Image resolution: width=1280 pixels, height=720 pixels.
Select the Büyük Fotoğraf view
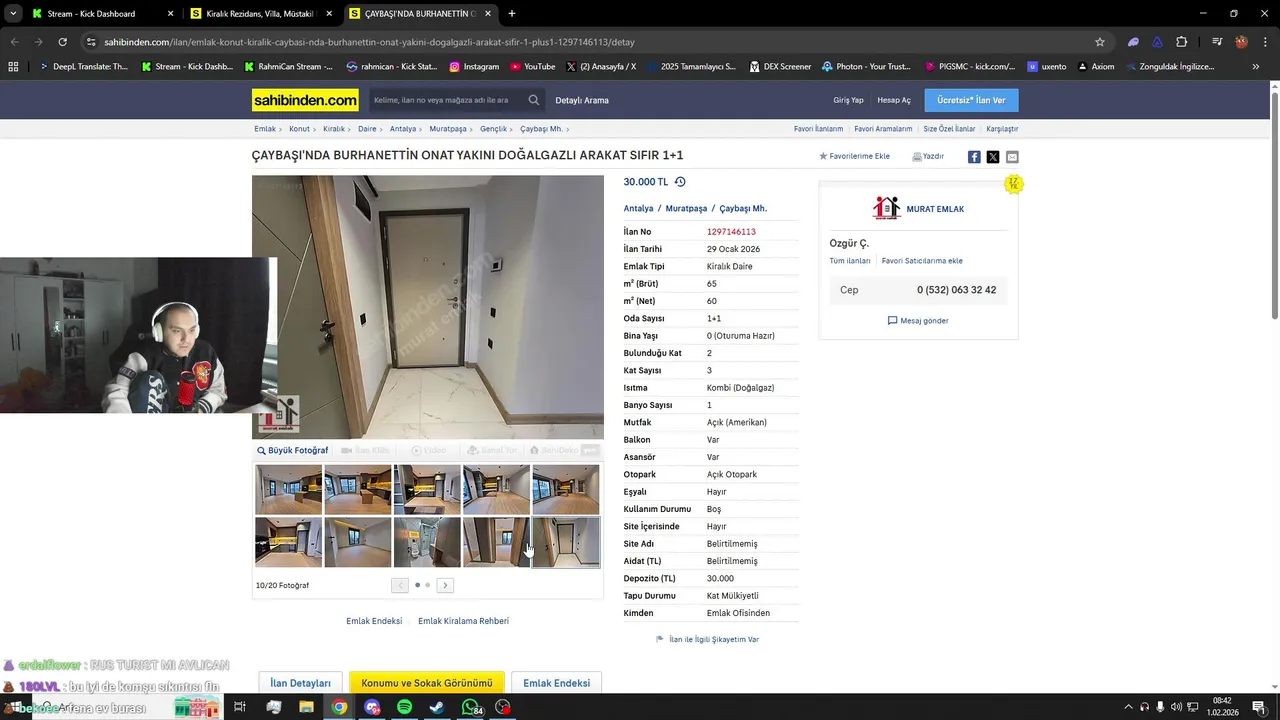tap(292, 451)
